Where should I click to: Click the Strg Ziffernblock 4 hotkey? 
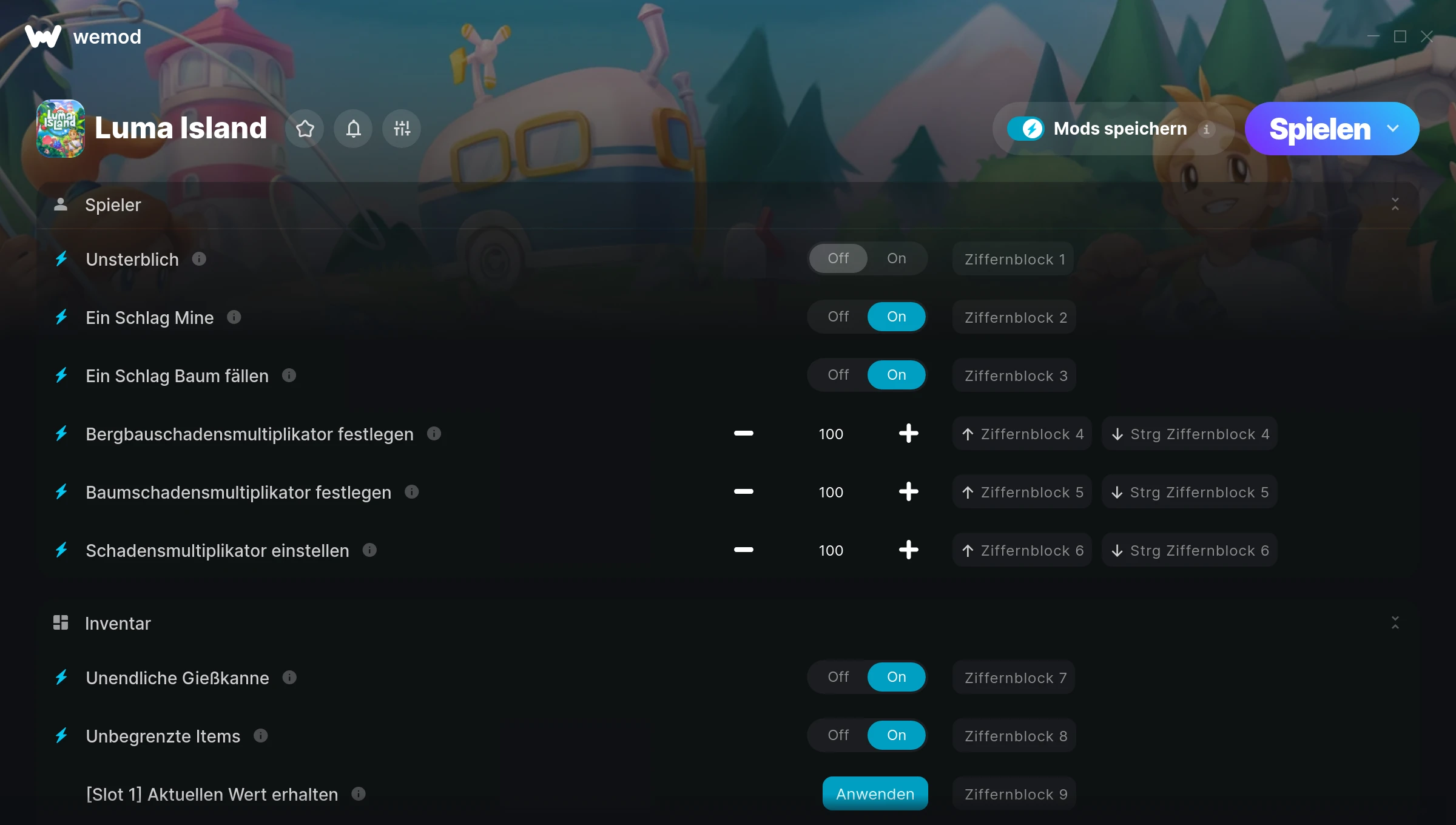pos(1190,434)
